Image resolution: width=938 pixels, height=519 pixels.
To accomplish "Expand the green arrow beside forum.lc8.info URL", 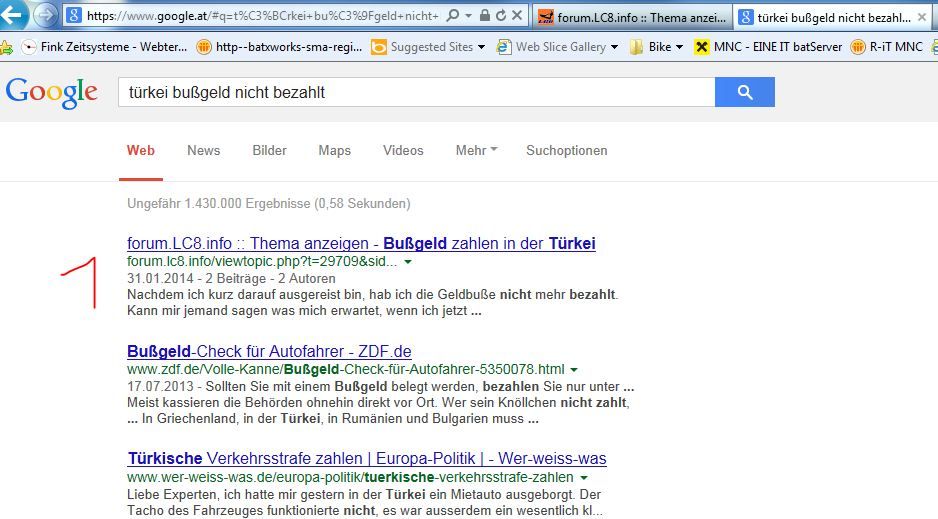I will tap(408, 262).
